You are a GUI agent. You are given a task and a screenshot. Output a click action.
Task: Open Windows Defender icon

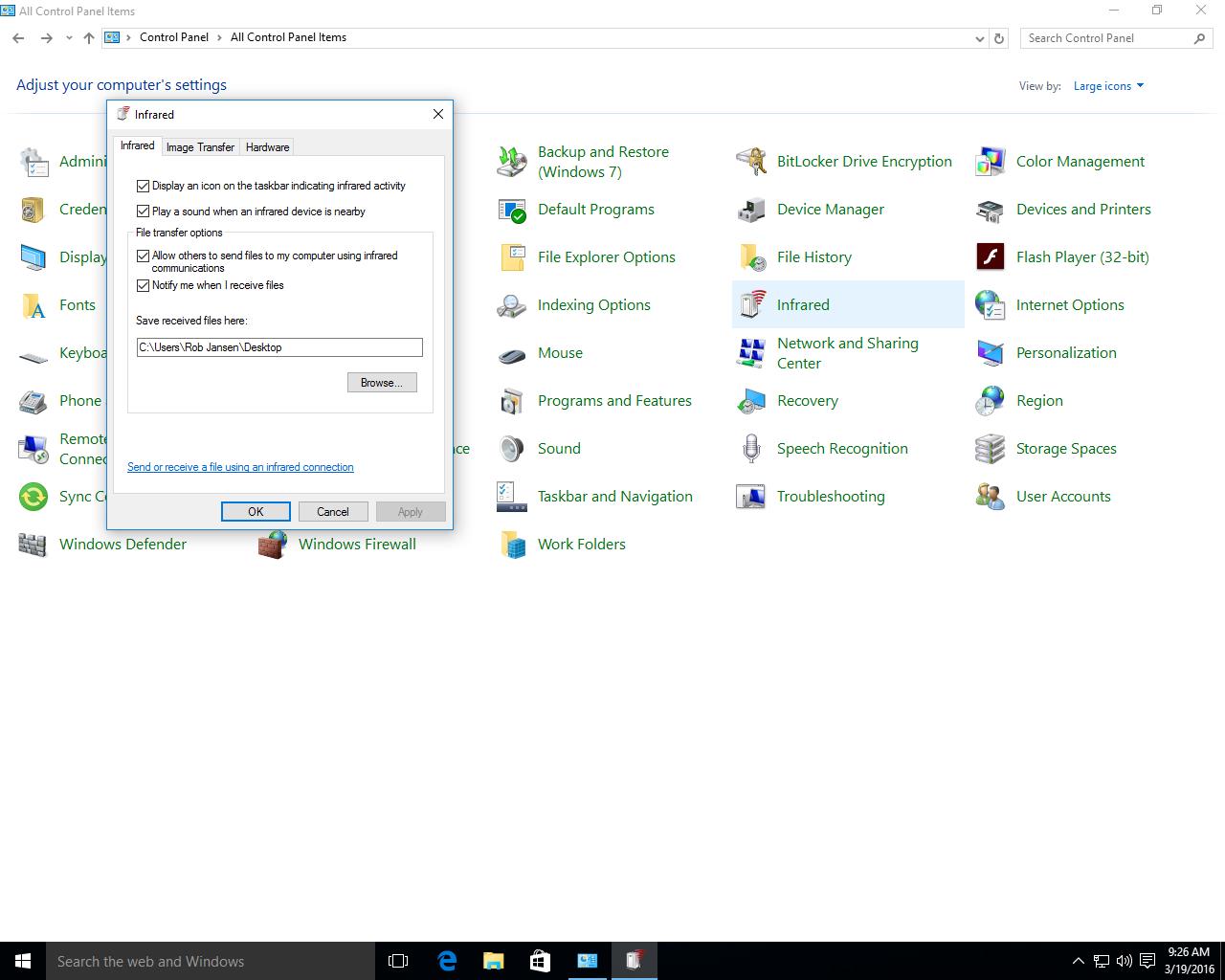coord(33,545)
